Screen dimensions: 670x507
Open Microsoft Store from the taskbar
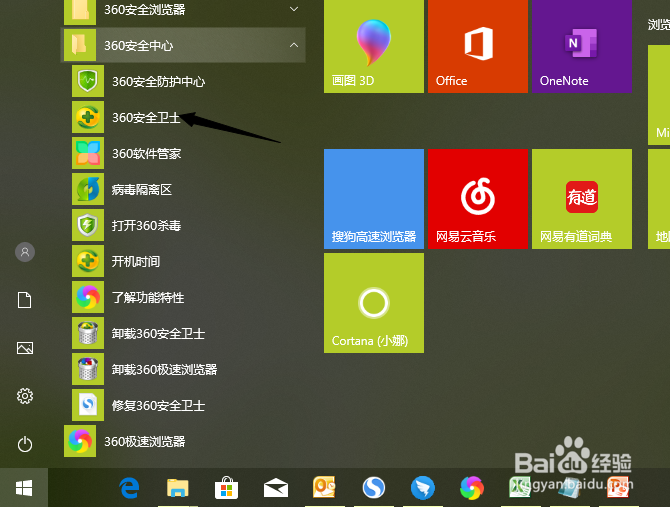[x=226, y=488]
